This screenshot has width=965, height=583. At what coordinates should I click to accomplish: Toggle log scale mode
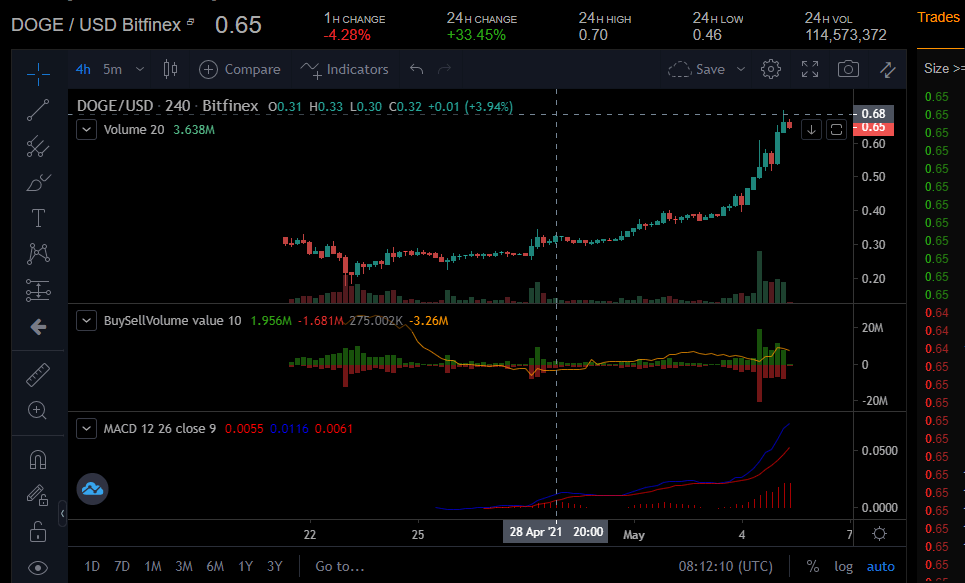click(x=843, y=566)
